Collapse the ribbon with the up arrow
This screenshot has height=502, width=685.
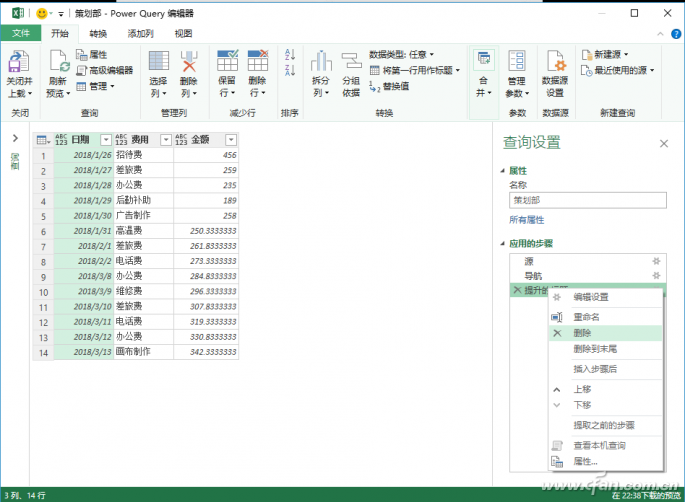tap(660, 34)
